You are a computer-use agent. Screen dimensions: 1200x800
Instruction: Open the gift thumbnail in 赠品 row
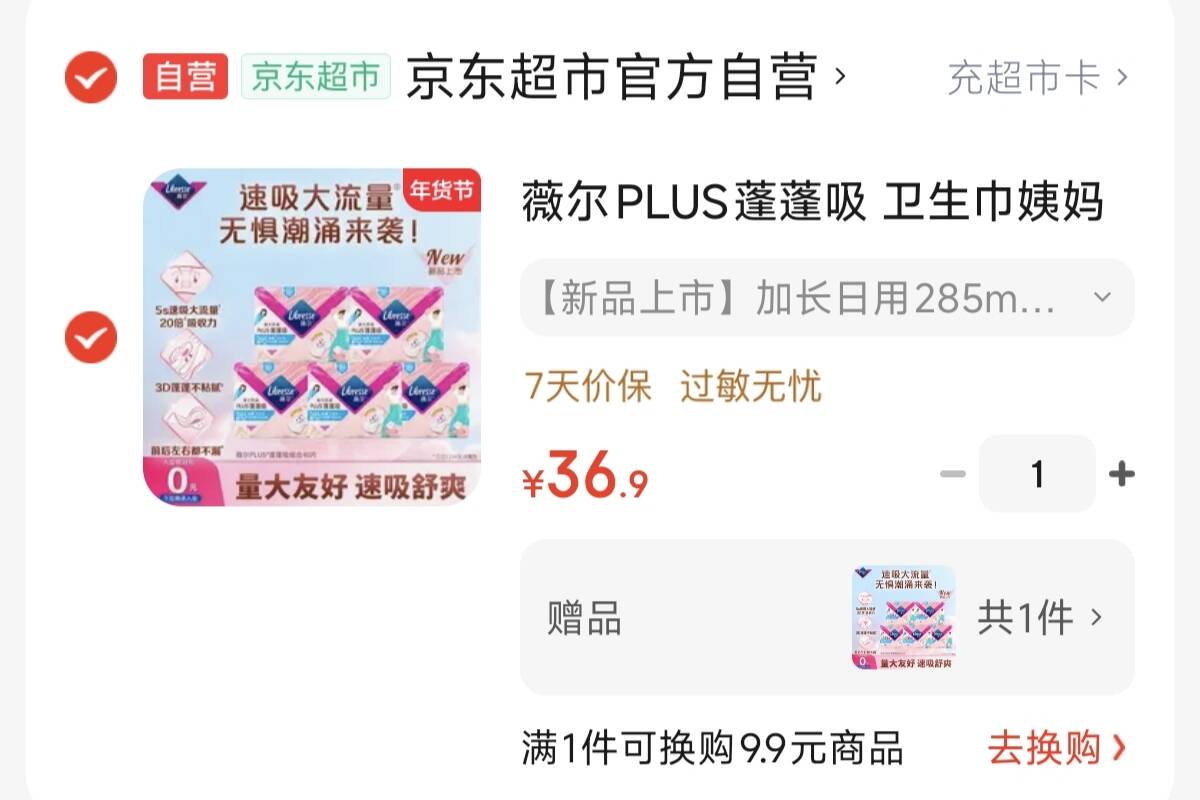(904, 618)
